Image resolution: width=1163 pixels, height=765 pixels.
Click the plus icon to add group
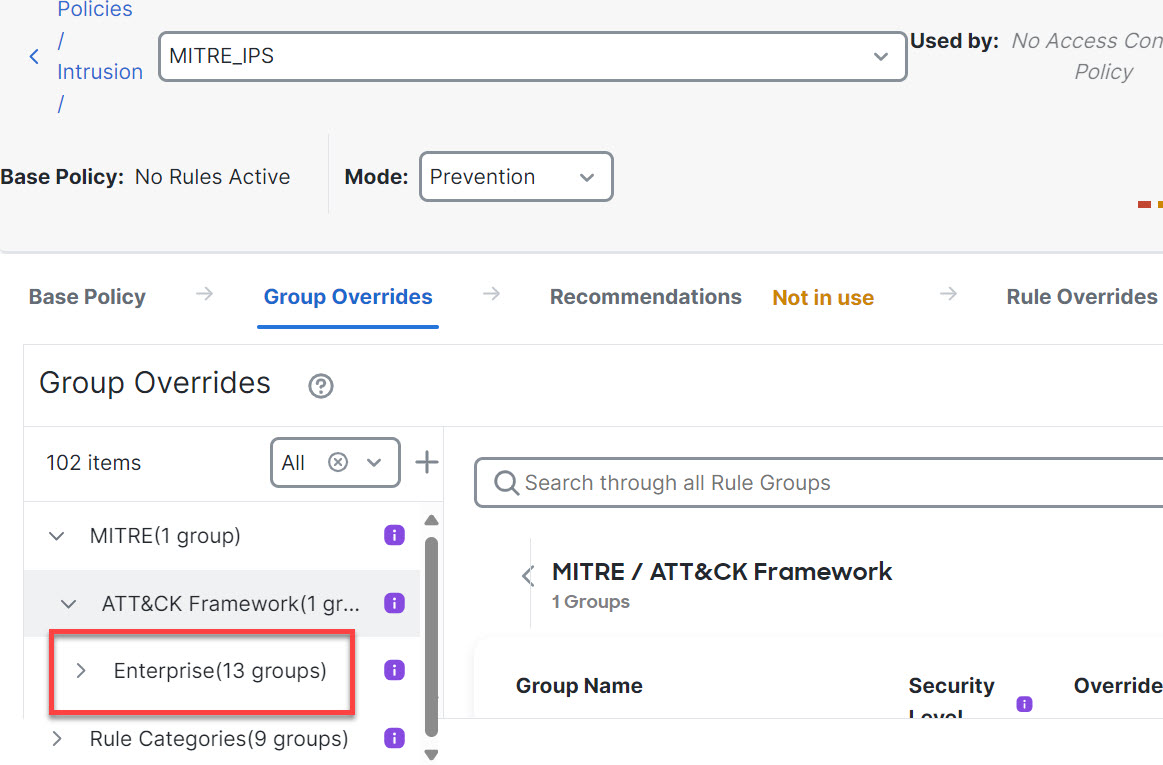point(427,462)
